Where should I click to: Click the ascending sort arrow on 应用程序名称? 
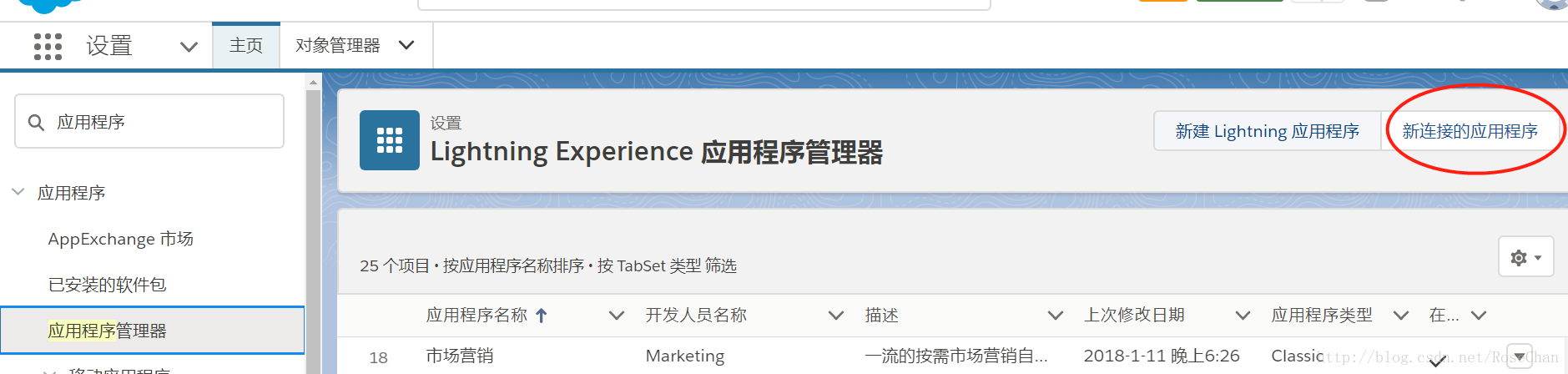pos(542,316)
